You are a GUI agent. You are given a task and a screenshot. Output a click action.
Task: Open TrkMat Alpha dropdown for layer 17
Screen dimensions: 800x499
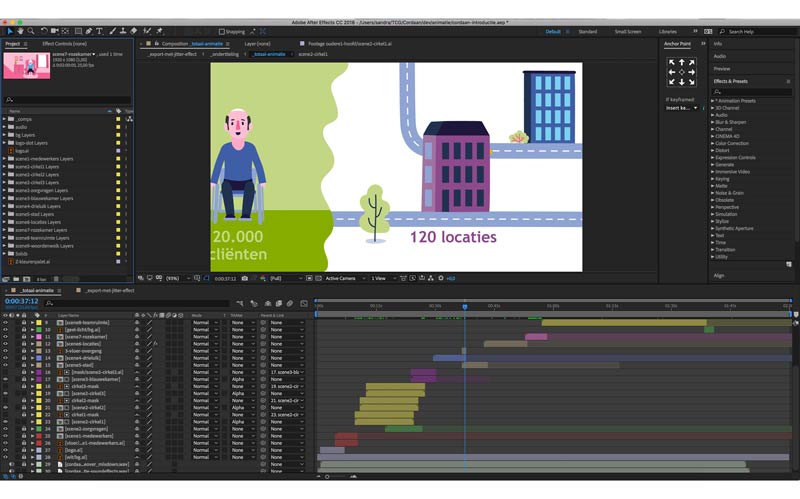[x=242, y=380]
